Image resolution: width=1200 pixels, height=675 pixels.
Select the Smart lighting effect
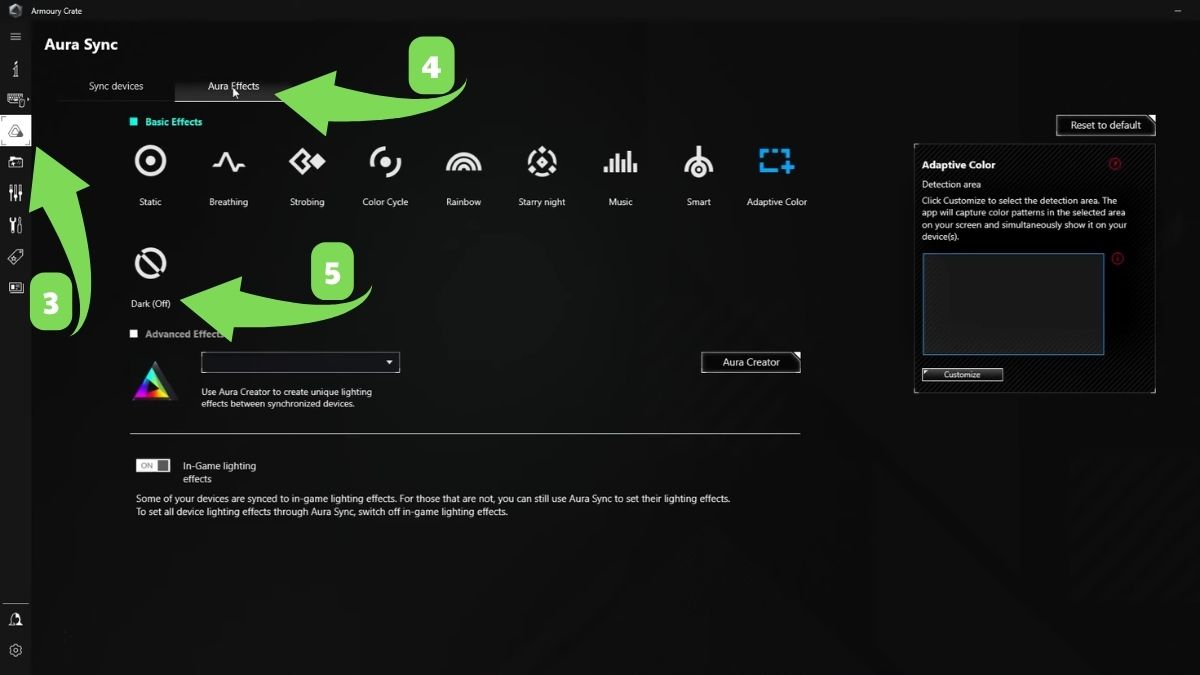(699, 174)
